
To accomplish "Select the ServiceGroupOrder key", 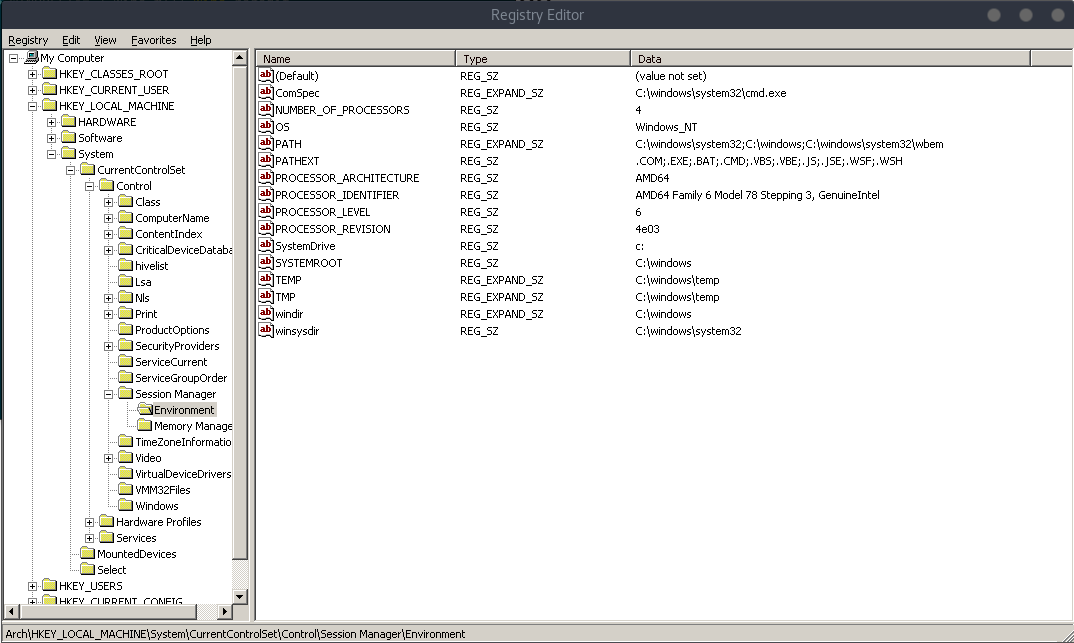I will [181, 378].
